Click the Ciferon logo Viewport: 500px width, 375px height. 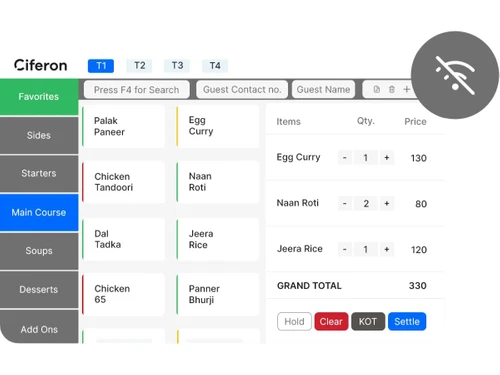41,65
